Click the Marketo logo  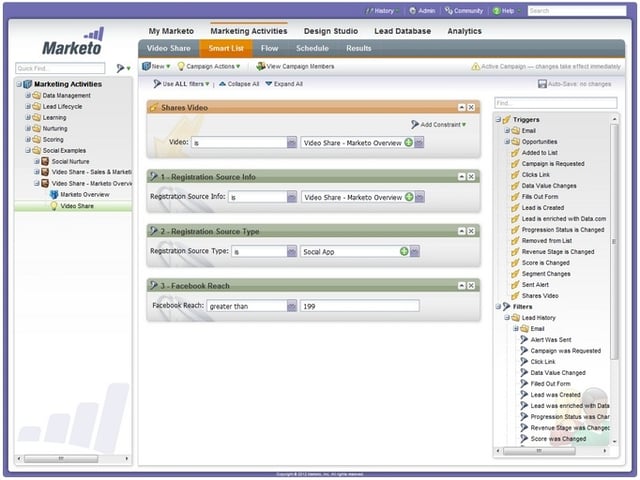point(73,42)
